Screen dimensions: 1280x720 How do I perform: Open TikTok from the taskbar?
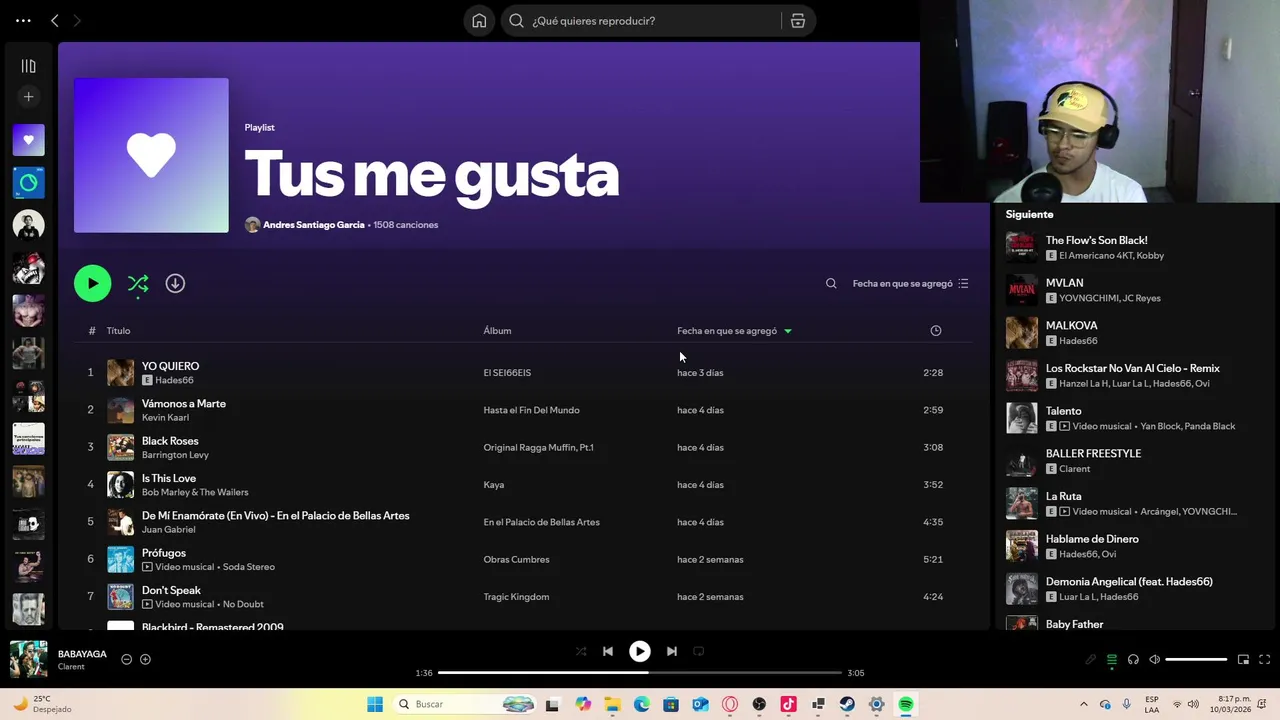coord(788,704)
